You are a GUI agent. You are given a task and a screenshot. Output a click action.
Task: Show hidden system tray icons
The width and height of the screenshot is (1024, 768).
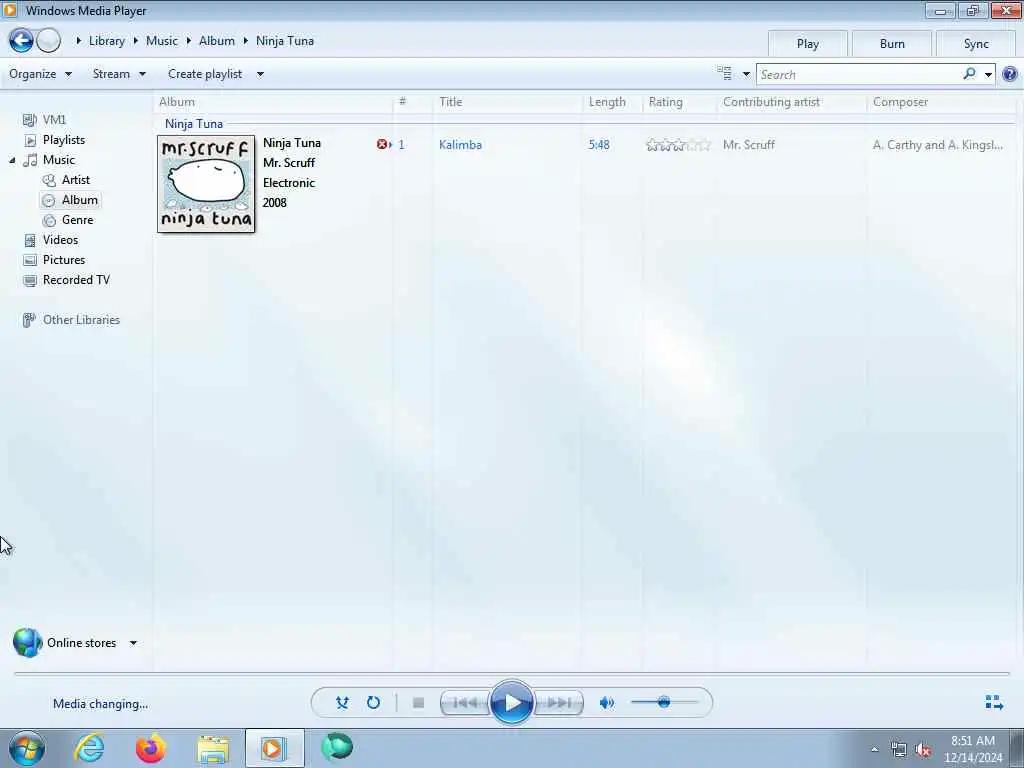[874, 749]
